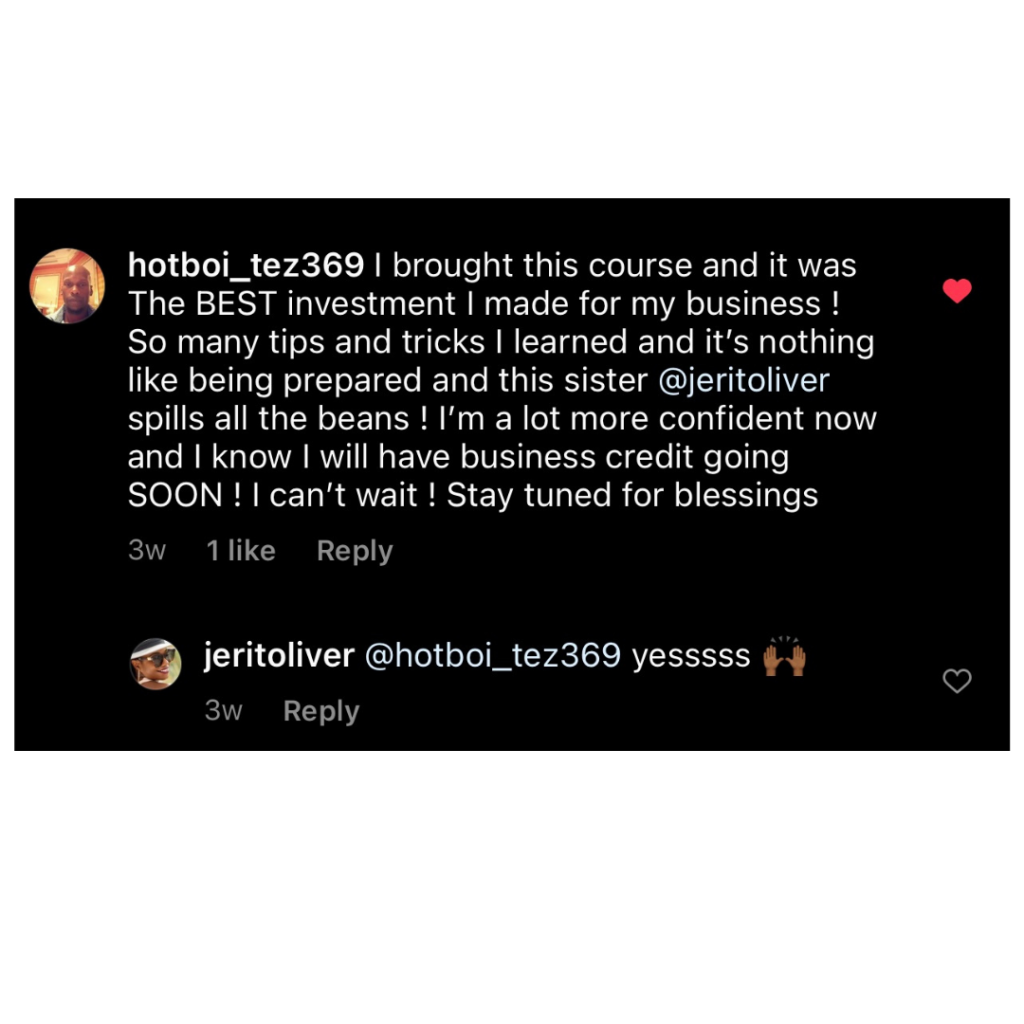The image size is (1024, 1024).
Task: Like jeritoliver's reply with the heart outline
Action: (x=957, y=681)
